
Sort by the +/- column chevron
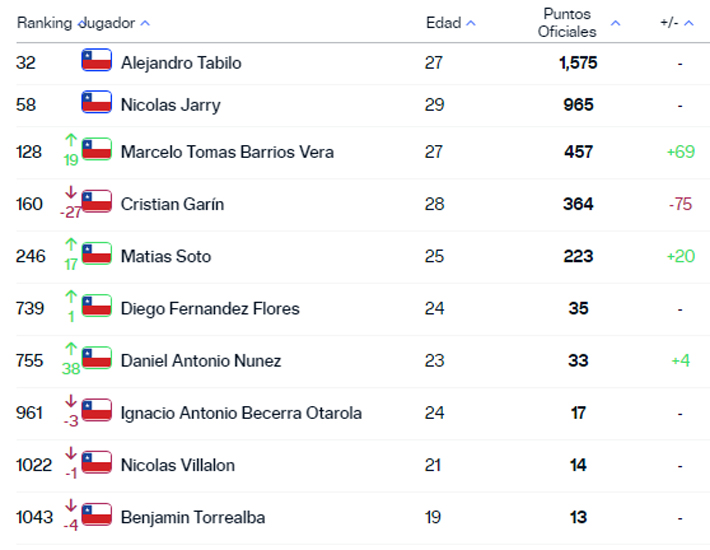[689, 23]
